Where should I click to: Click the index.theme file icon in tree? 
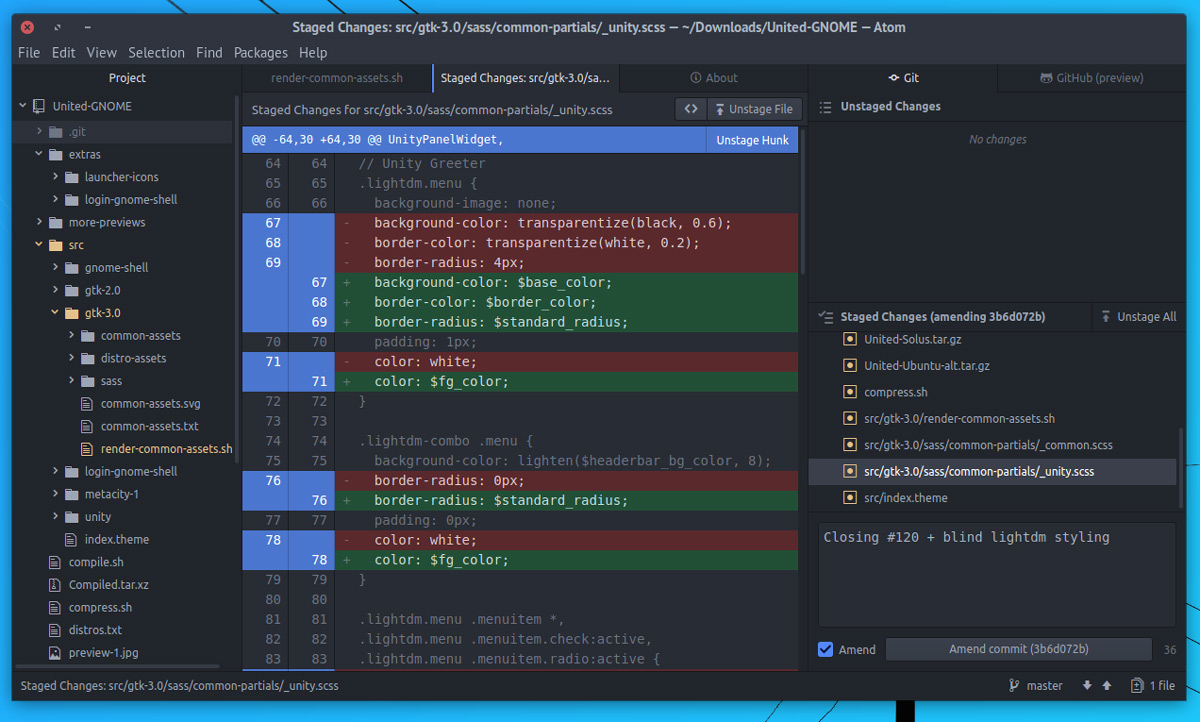(71, 539)
